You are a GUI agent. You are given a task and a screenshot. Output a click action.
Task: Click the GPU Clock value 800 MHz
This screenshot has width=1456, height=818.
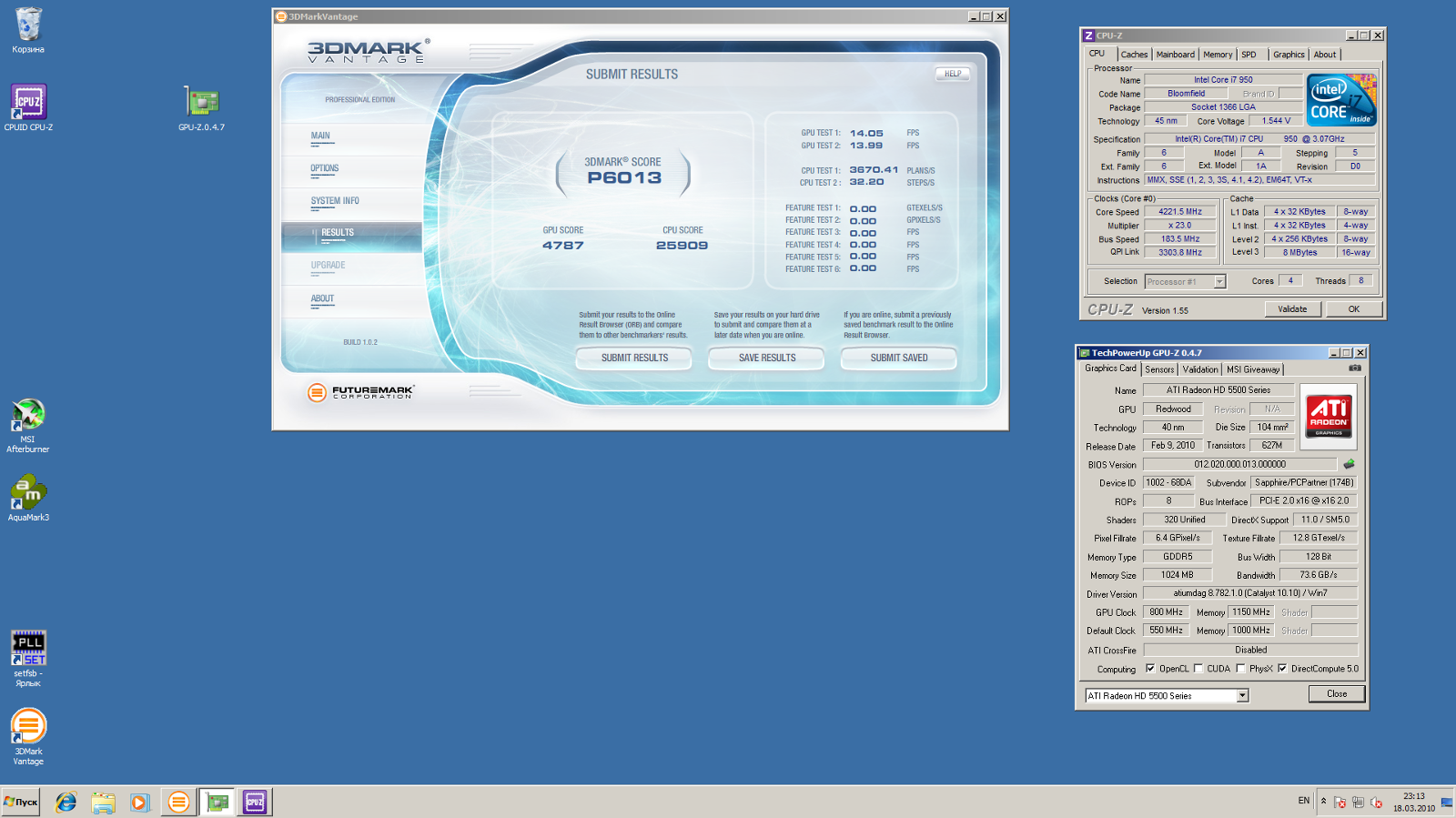tap(1166, 612)
